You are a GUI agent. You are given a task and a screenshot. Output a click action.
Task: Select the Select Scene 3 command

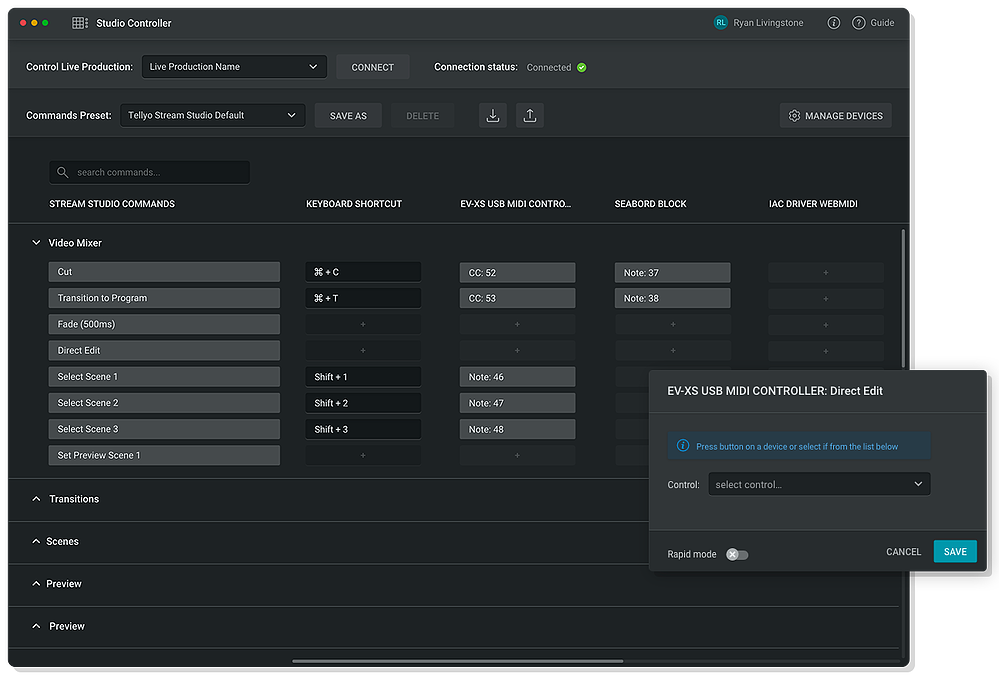(x=164, y=429)
